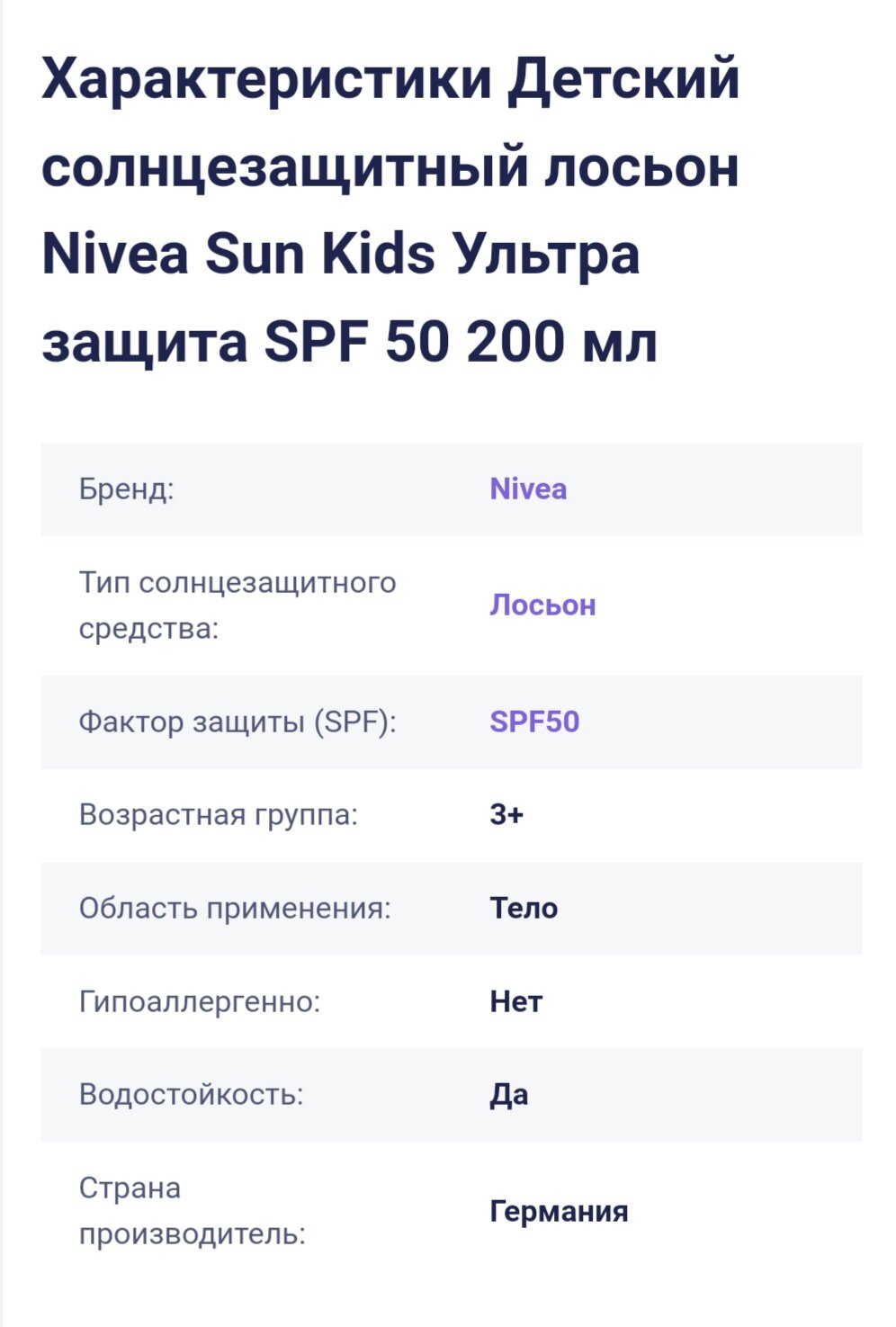Viewport: 896px width, 1327px height.
Task: Click the Гипоаллергенно label
Action: (200, 1002)
